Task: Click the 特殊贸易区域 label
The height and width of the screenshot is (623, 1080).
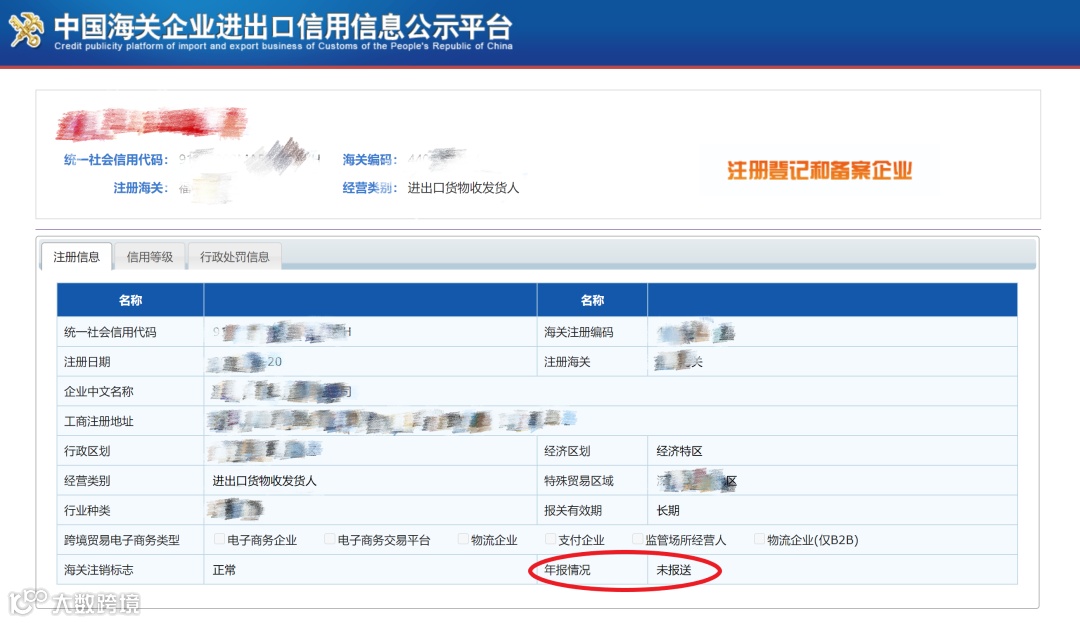Action: click(x=579, y=481)
